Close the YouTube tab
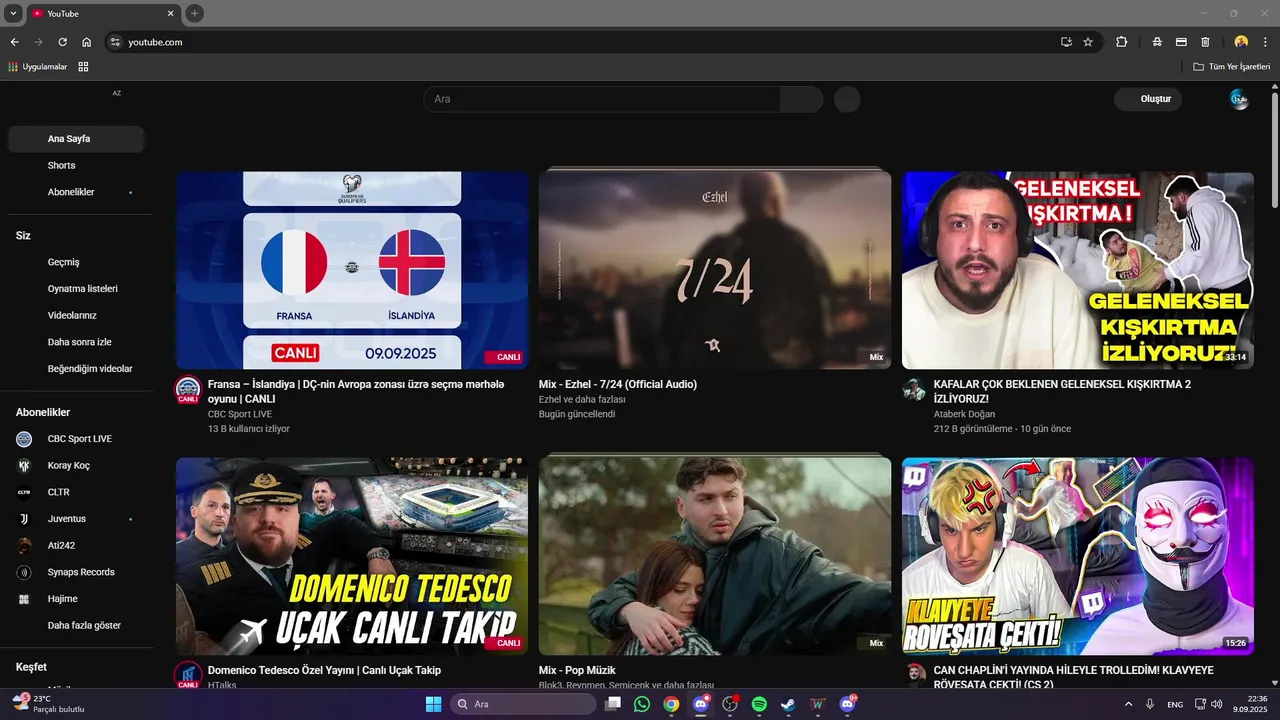The height and width of the screenshot is (720, 1280). click(171, 14)
